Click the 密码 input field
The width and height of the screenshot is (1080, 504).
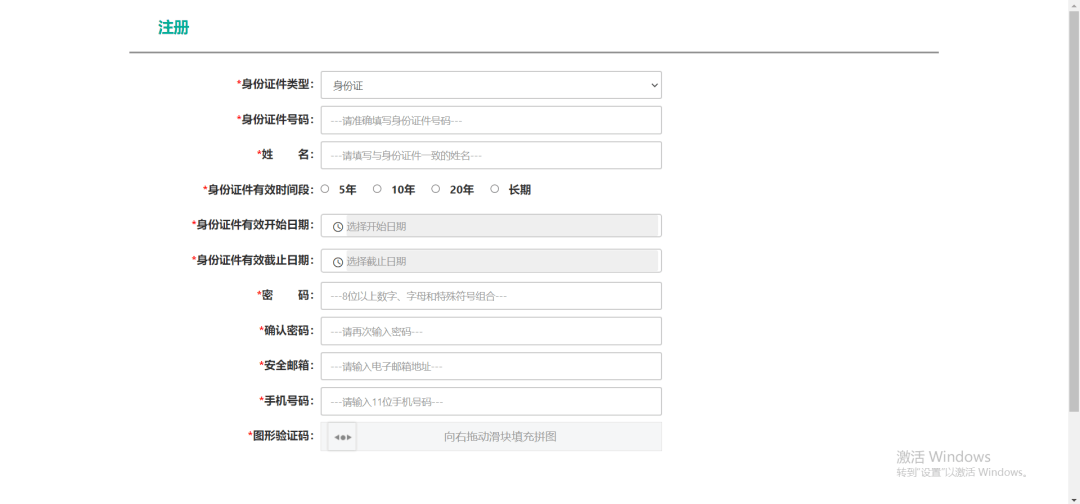[x=490, y=296]
